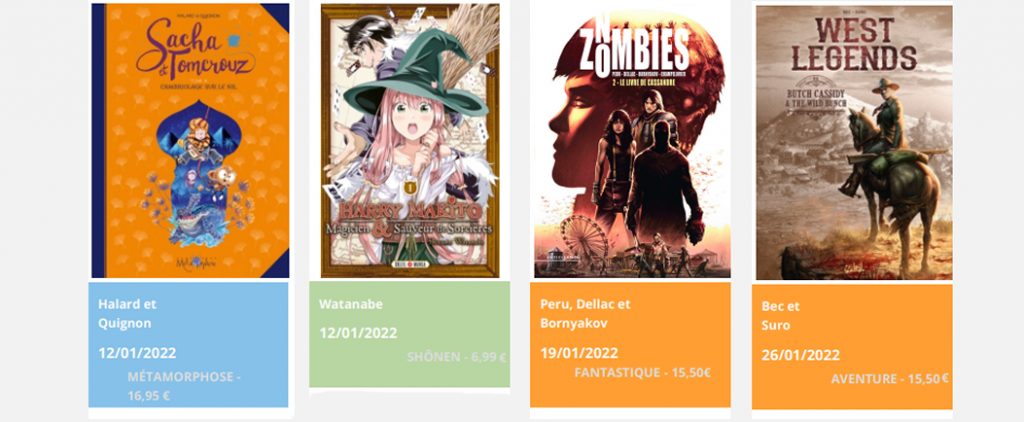Select the FANTASTIQUE - 15,50€ label
The width and height of the screenshot is (1024, 422).
(643, 372)
